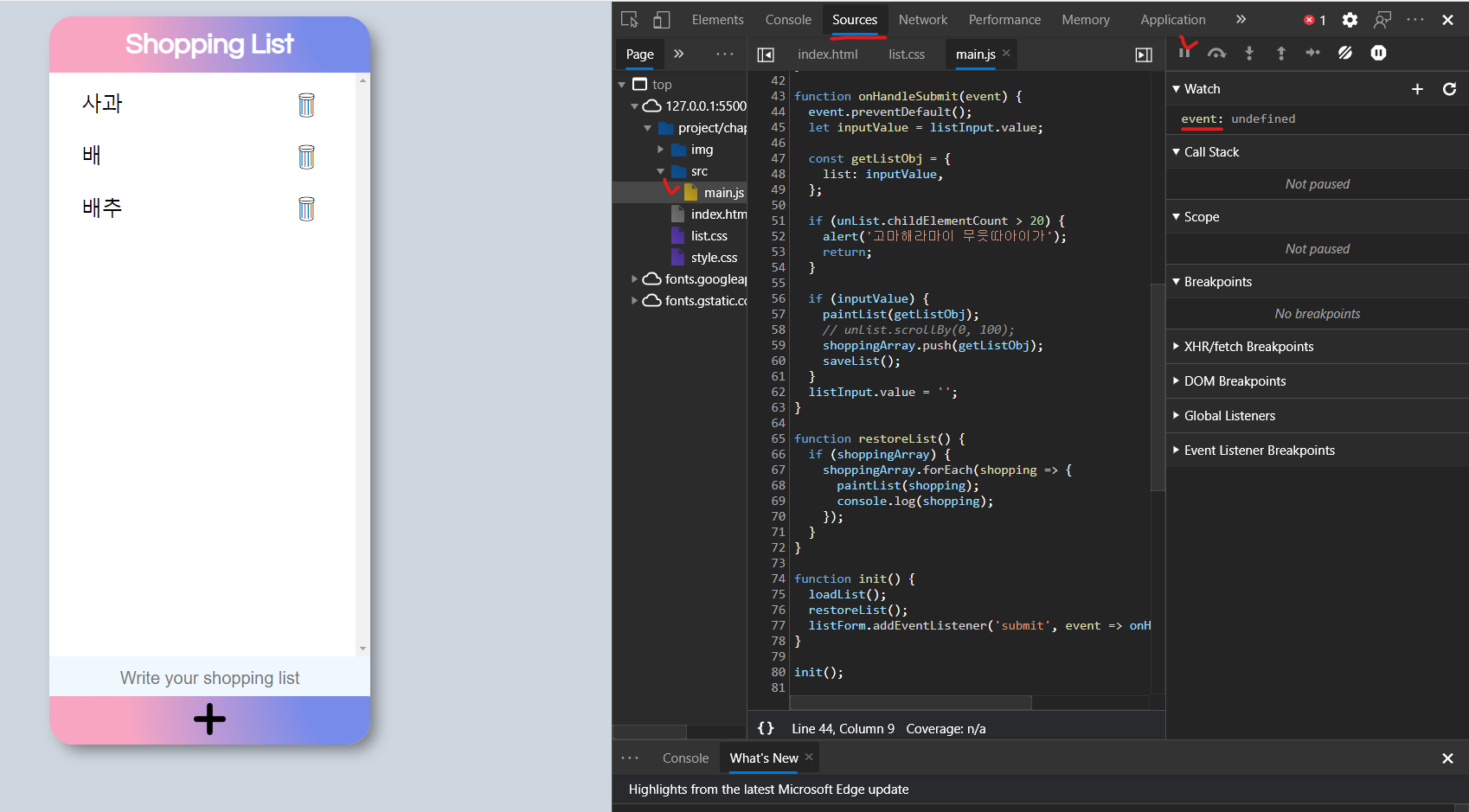The image size is (1469, 812).
Task: Click the step into function icon
Action: tap(1248, 53)
